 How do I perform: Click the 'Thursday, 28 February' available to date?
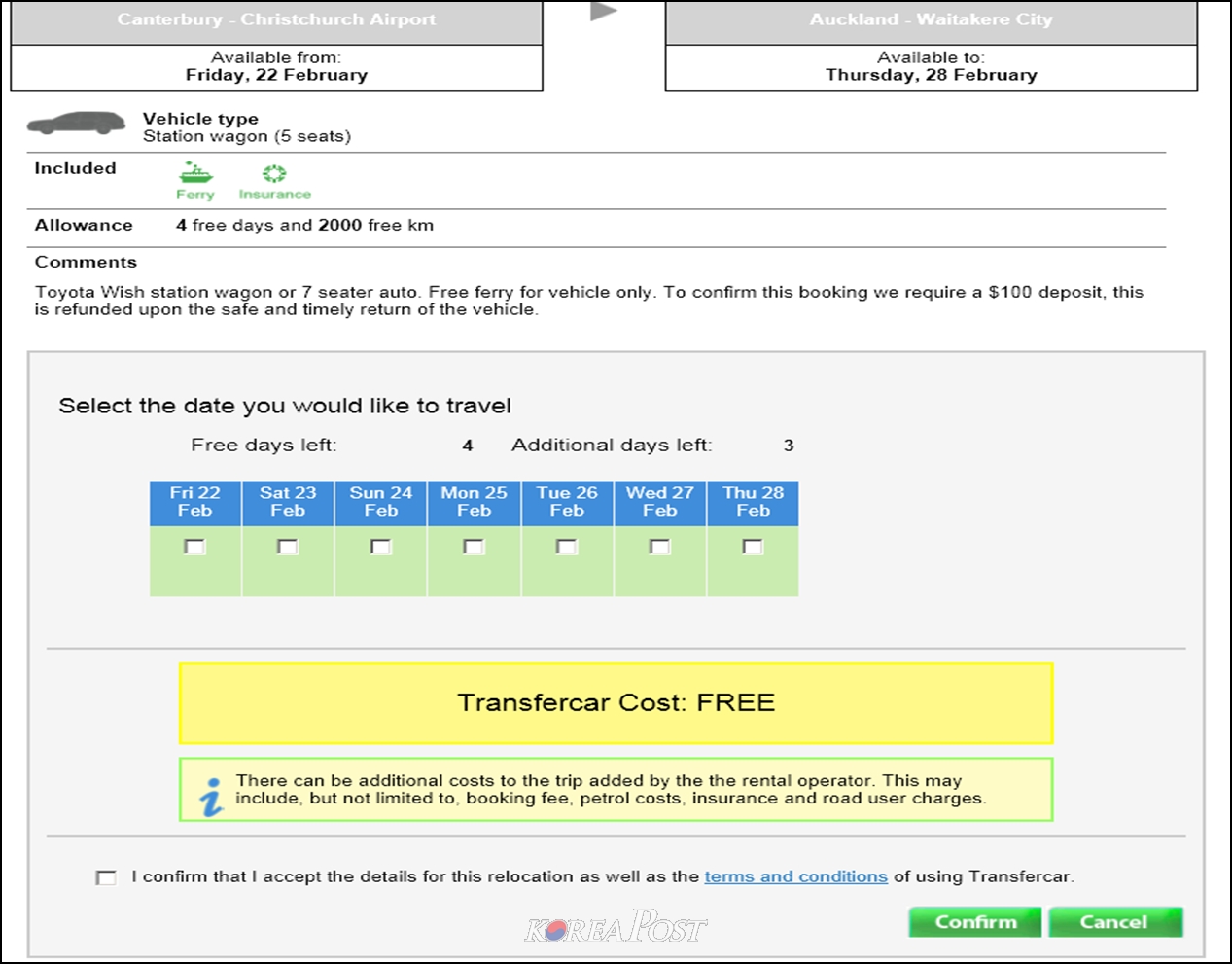(932, 75)
